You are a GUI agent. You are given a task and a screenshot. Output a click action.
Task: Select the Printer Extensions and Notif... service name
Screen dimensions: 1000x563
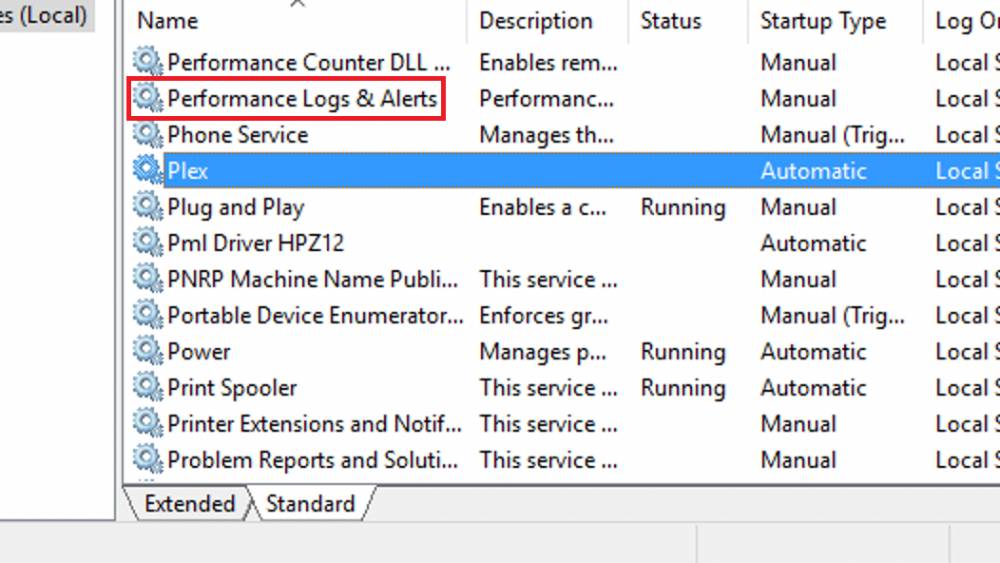(314, 424)
